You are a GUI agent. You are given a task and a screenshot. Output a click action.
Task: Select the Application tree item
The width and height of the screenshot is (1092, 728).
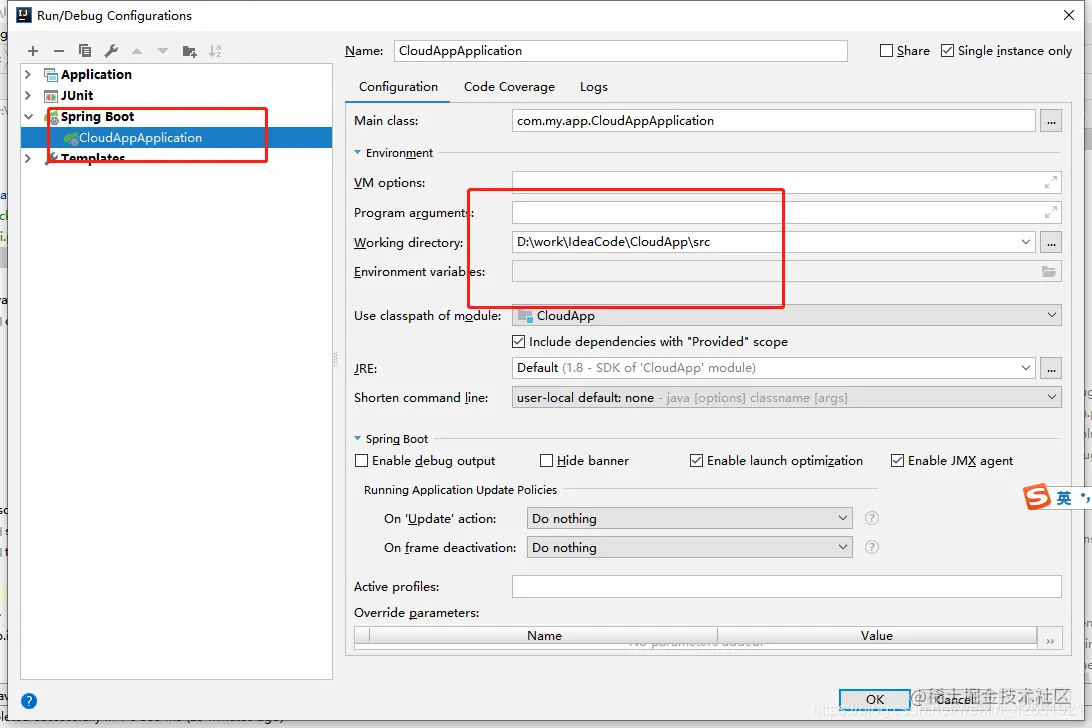coord(96,75)
